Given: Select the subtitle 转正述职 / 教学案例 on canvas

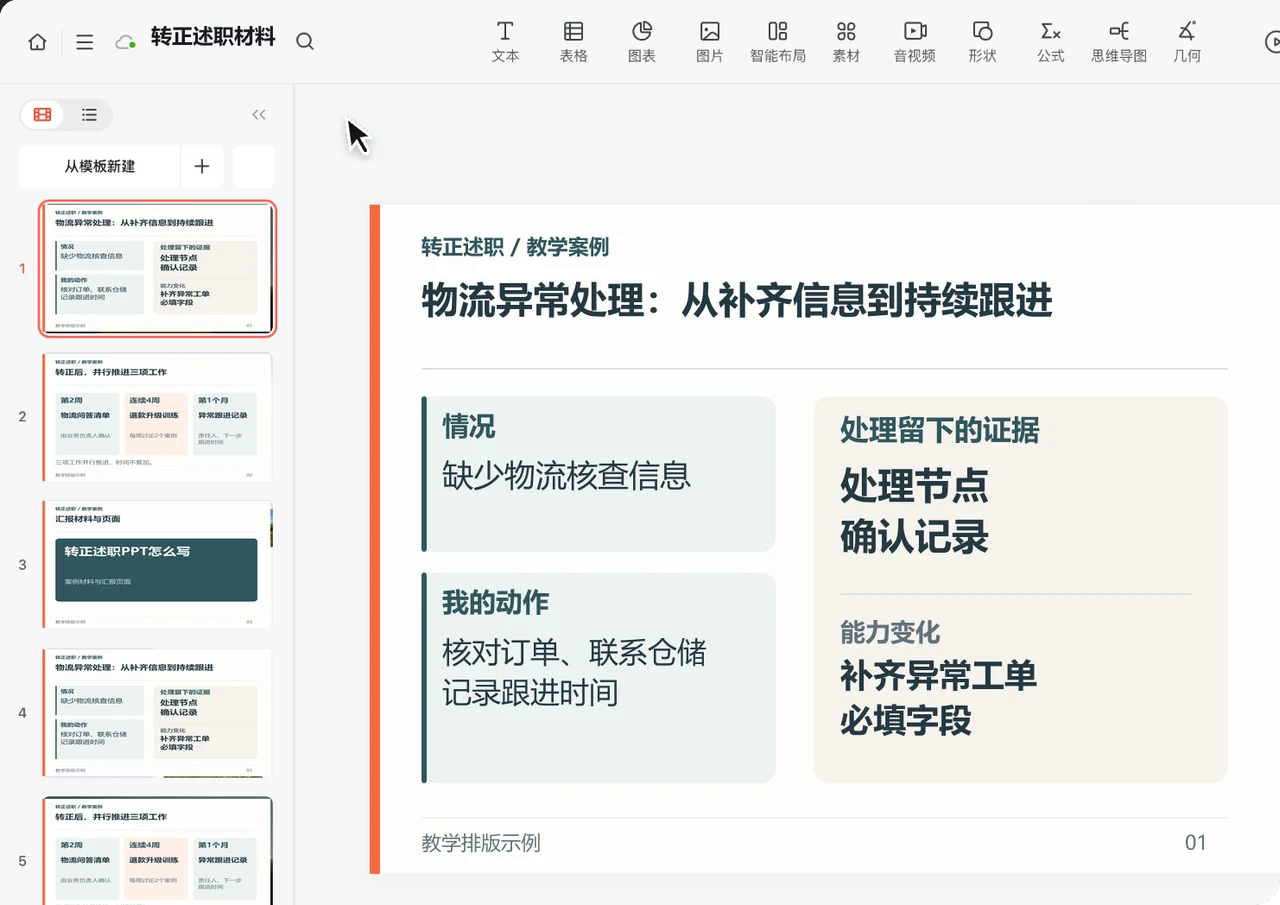Looking at the screenshot, I should point(515,247).
